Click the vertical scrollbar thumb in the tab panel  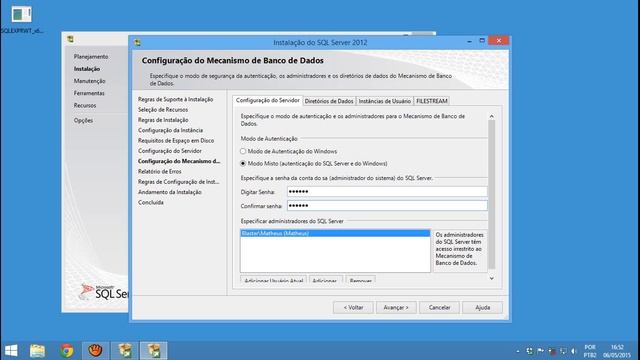tap(491, 195)
